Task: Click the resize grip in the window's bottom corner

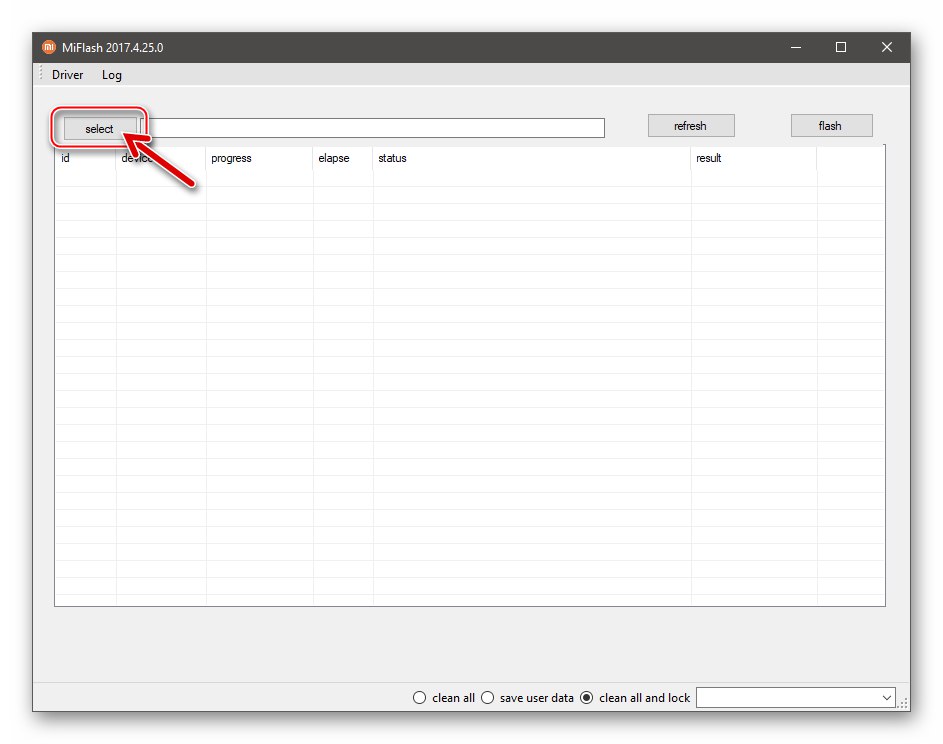Action: coord(903,704)
